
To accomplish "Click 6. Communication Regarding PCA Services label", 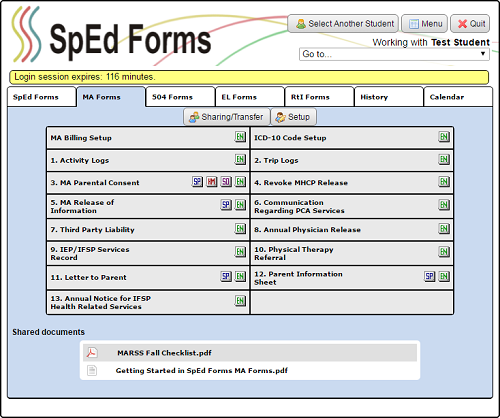I will point(299,206).
